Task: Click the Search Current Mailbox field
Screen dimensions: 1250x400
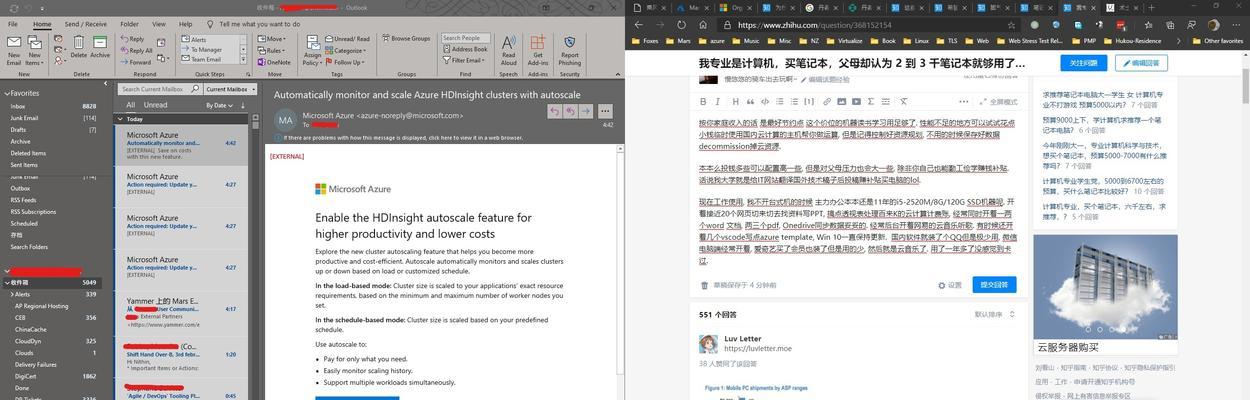Action: coord(158,89)
